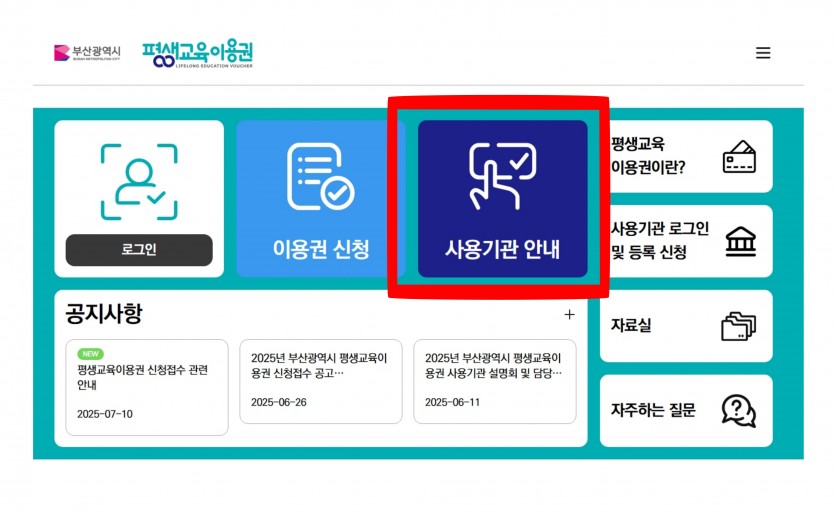Open the 사용기관 설명회 notice from 2025-06-11
The height and width of the screenshot is (514, 835).
pyautogui.click(x=495, y=381)
